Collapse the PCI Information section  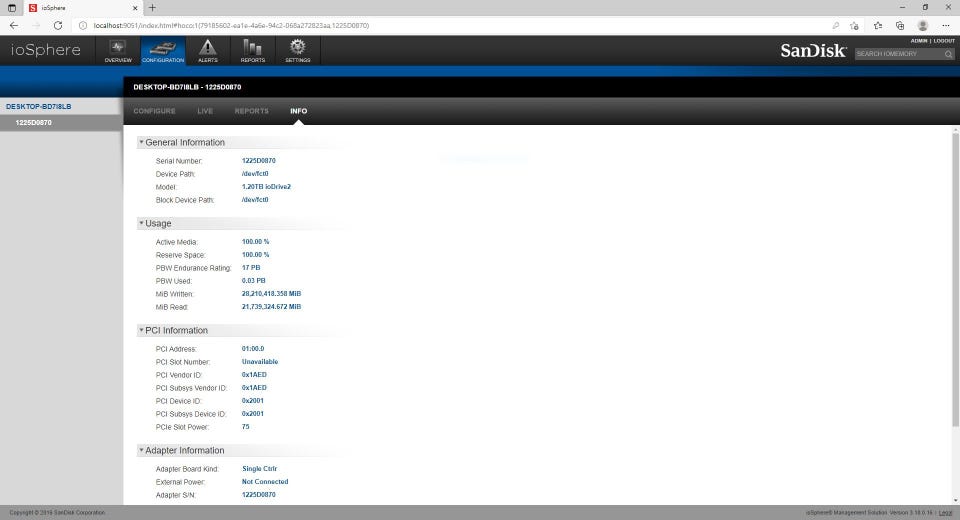click(x=141, y=330)
